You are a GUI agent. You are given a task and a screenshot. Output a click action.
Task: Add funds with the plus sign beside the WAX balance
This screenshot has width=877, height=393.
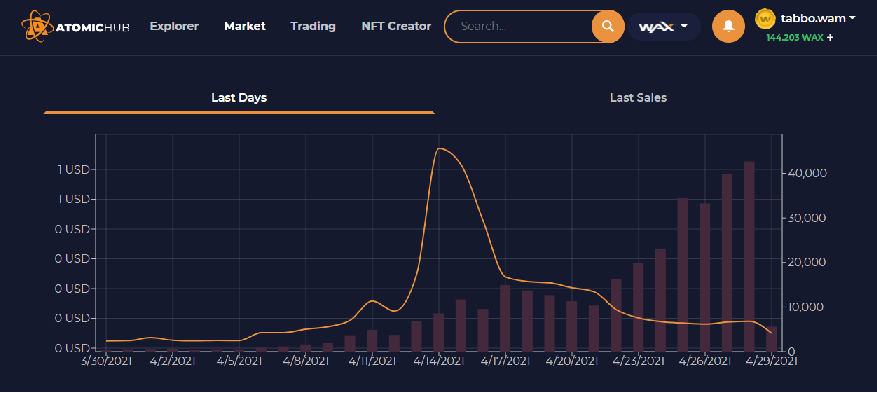pos(829,38)
